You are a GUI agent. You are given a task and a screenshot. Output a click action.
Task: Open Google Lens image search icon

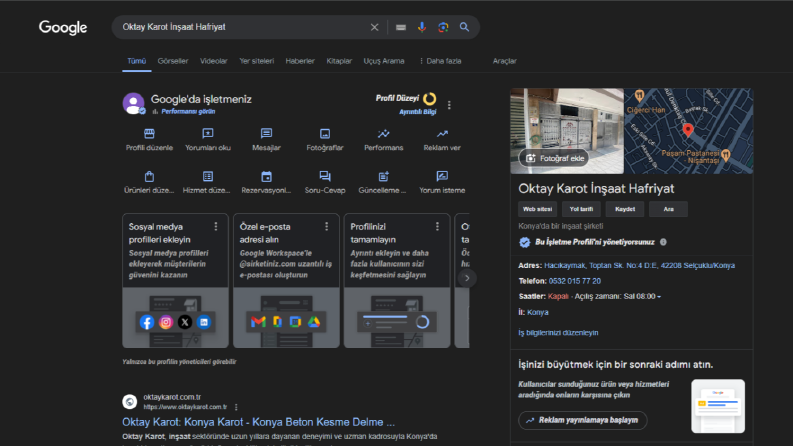coord(443,27)
